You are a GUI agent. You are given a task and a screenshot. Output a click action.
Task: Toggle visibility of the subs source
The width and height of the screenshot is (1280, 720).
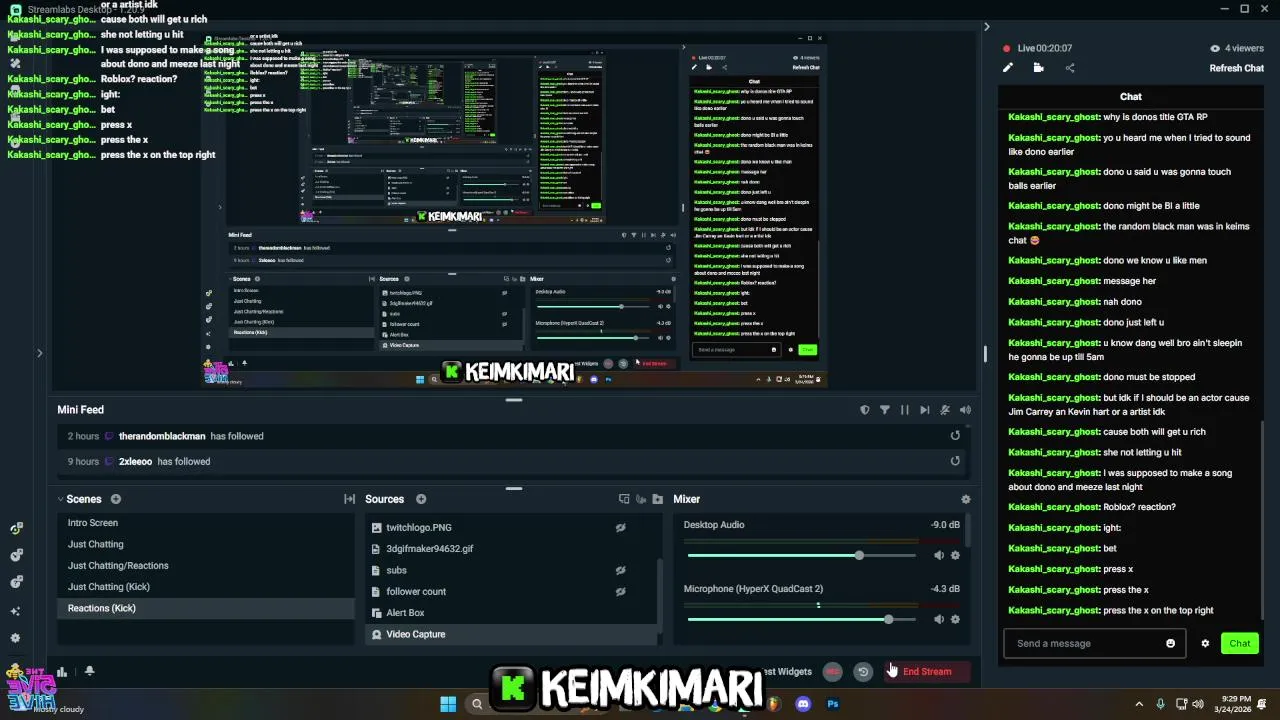pyautogui.click(x=620, y=570)
